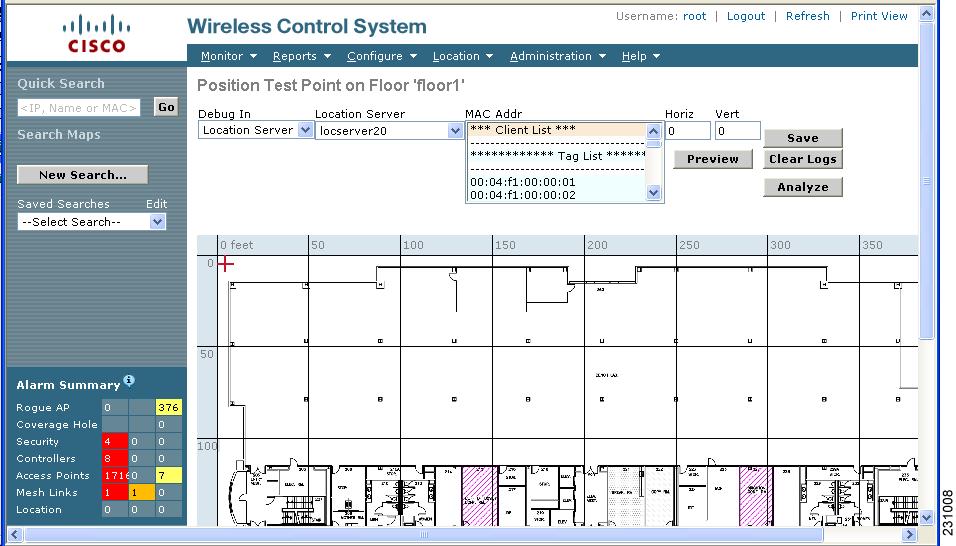Click Controllers red count 8

click(x=115, y=458)
